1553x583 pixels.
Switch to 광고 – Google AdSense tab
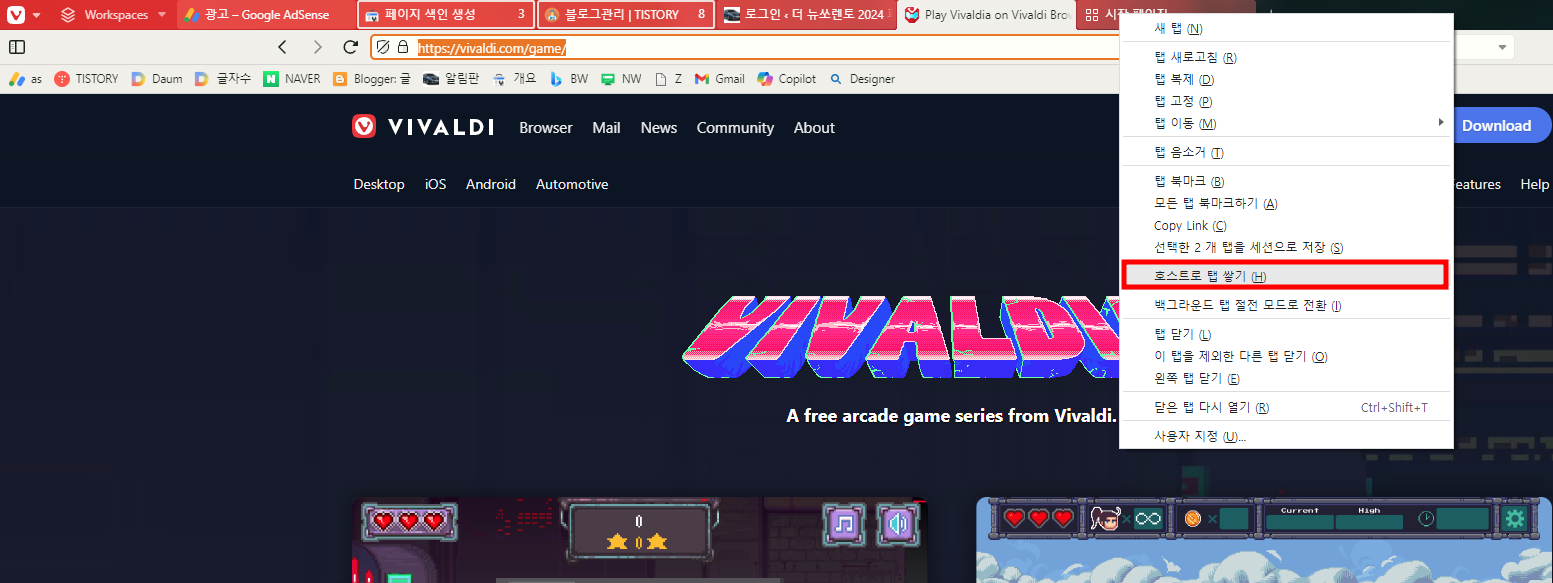264,15
